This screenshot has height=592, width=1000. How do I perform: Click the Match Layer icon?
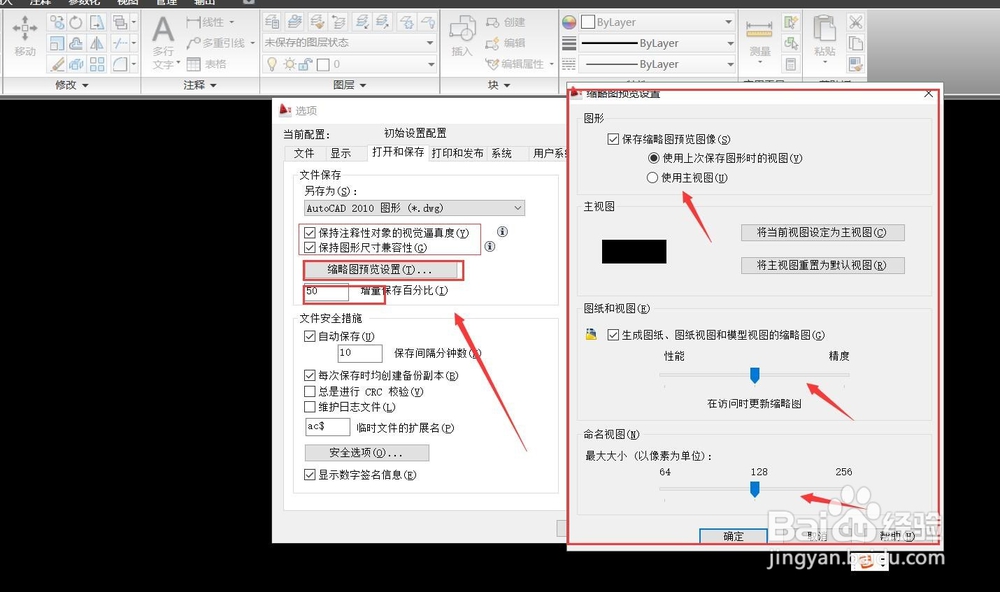(x=317, y=22)
